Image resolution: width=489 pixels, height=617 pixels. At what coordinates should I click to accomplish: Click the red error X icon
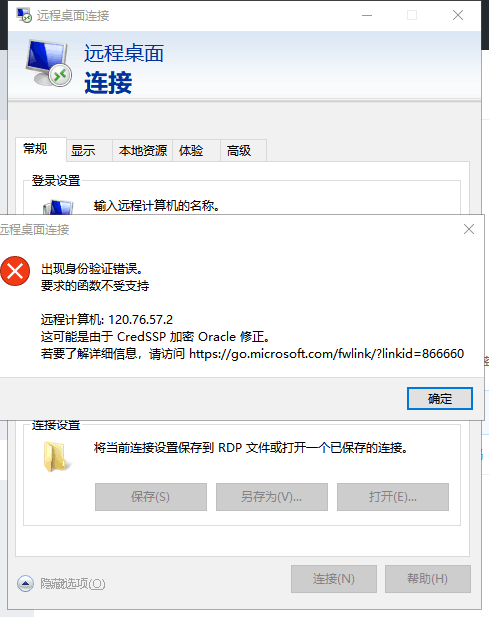click(15, 271)
